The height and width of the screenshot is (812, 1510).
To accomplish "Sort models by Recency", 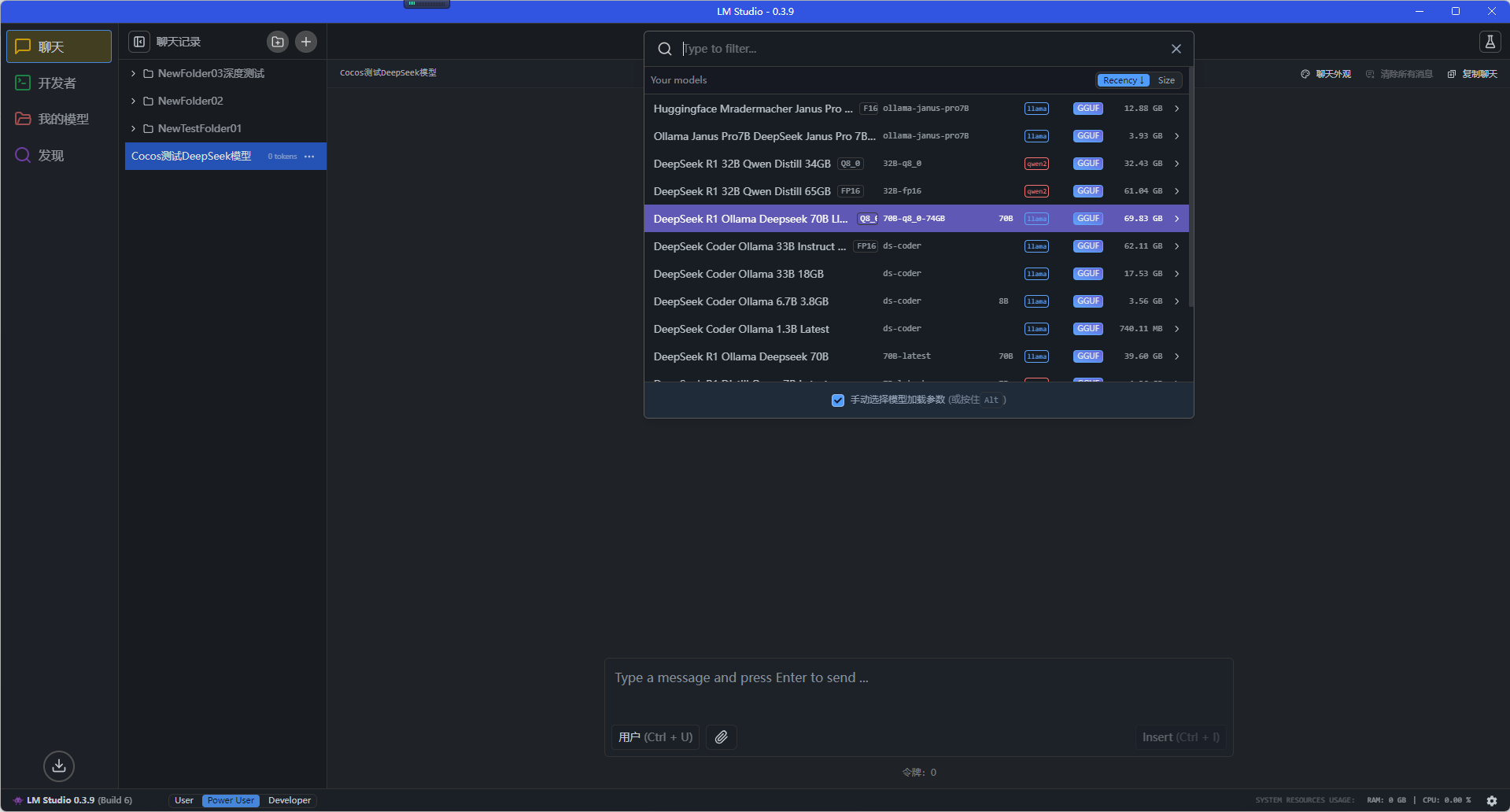I will pyautogui.click(x=1124, y=80).
